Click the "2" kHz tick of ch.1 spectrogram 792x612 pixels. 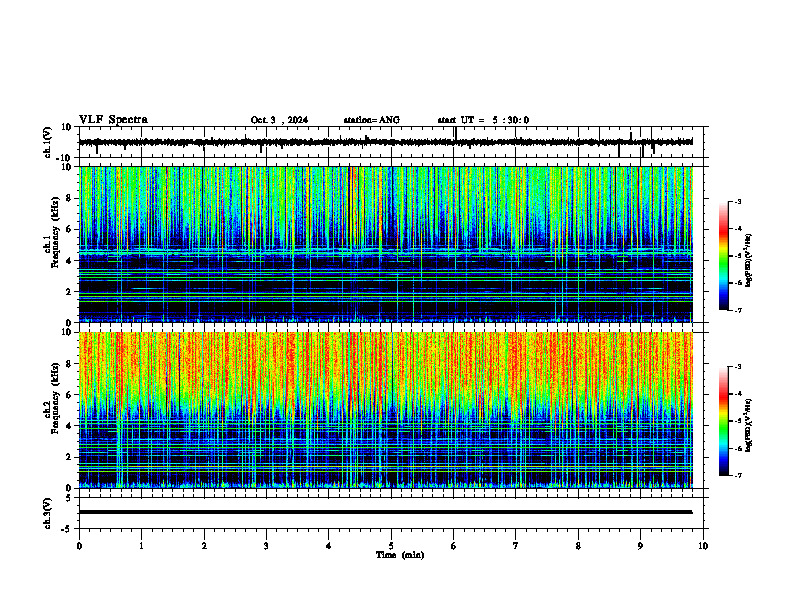[x=69, y=292]
